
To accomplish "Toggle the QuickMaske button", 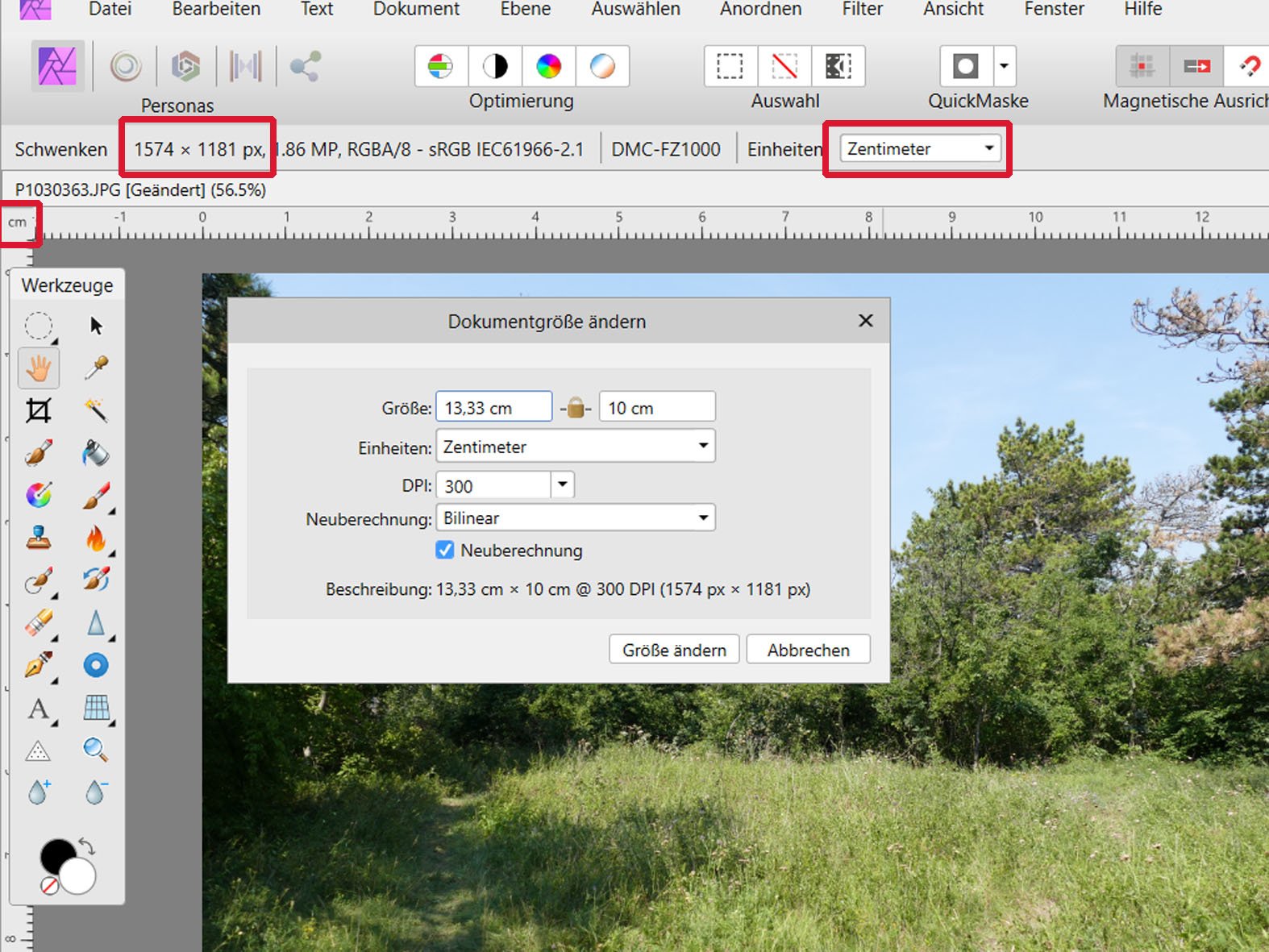I will point(966,66).
